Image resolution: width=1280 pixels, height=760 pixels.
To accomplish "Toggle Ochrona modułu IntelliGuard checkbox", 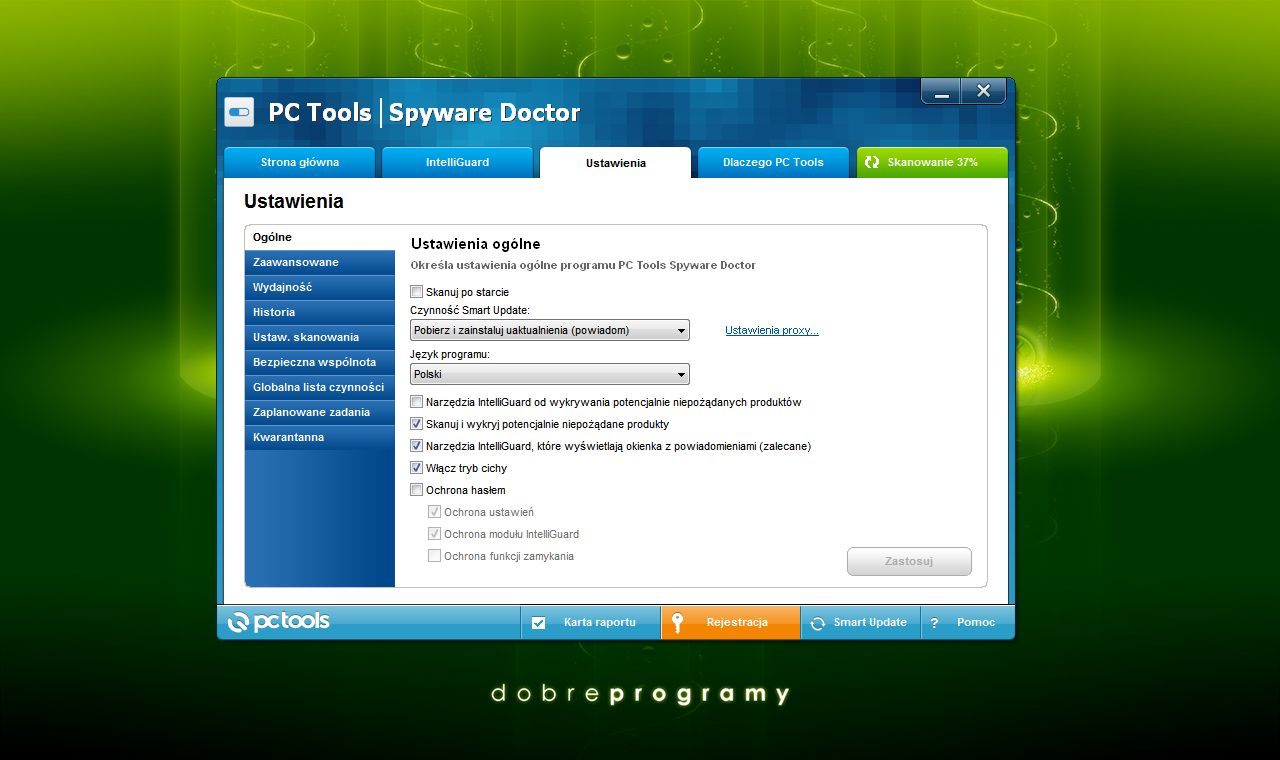I will [x=435, y=534].
